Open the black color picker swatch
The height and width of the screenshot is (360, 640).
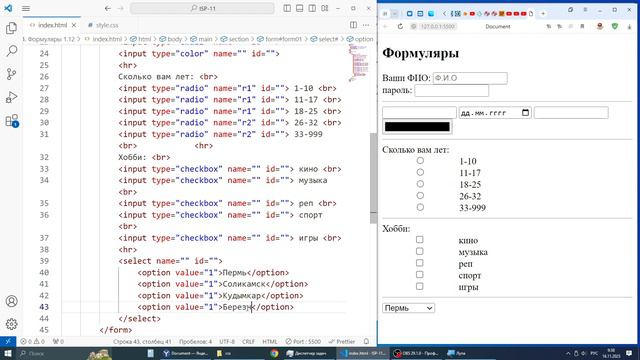pyautogui.click(x=417, y=127)
